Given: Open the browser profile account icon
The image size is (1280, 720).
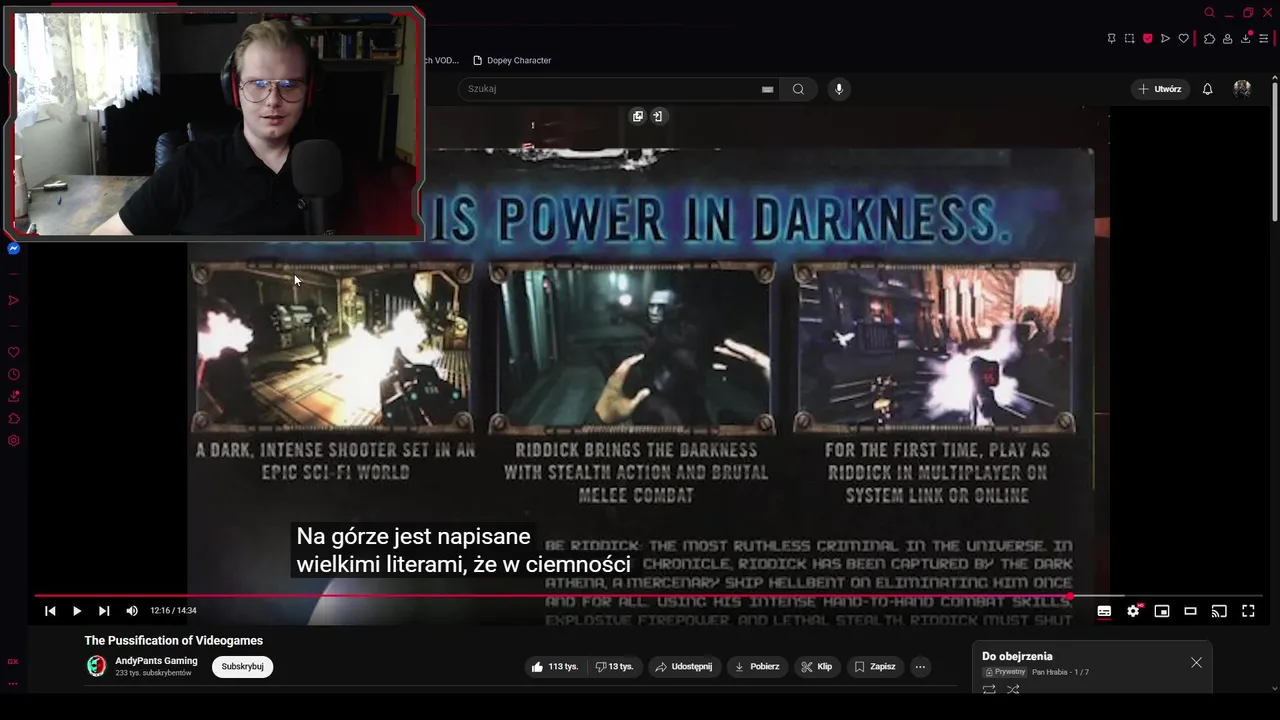Looking at the screenshot, I should point(1227,39).
